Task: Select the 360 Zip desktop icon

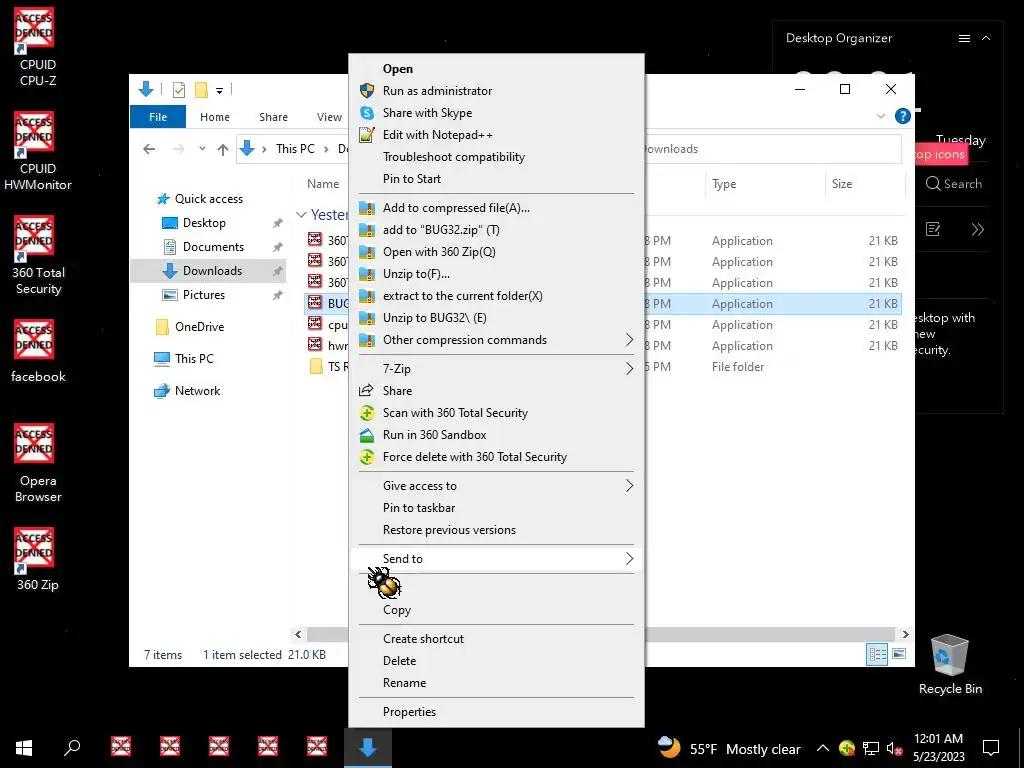Action: [x=37, y=559]
